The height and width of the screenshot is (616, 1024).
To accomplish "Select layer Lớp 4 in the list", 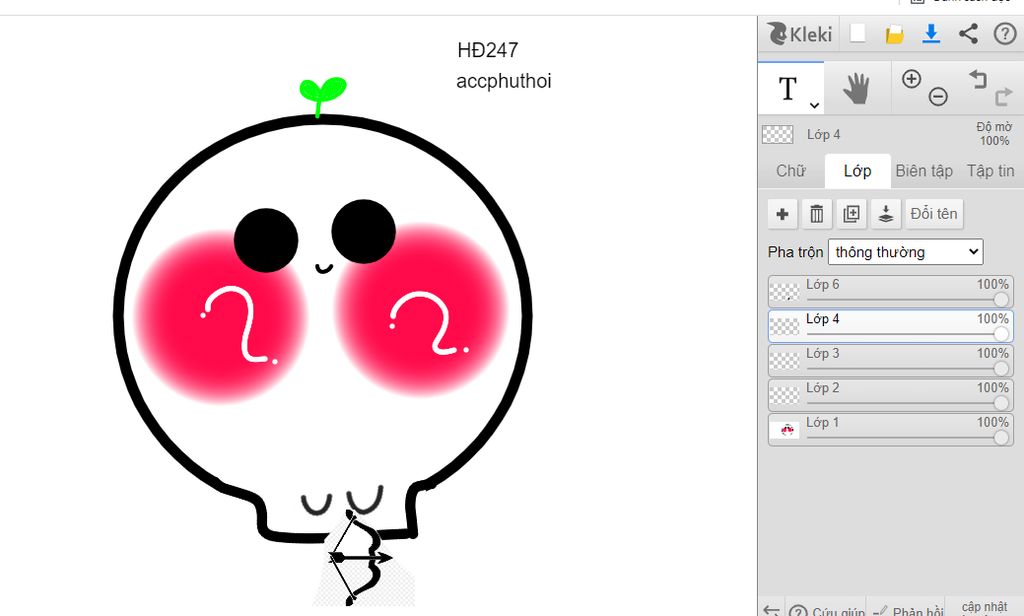I will (891, 326).
